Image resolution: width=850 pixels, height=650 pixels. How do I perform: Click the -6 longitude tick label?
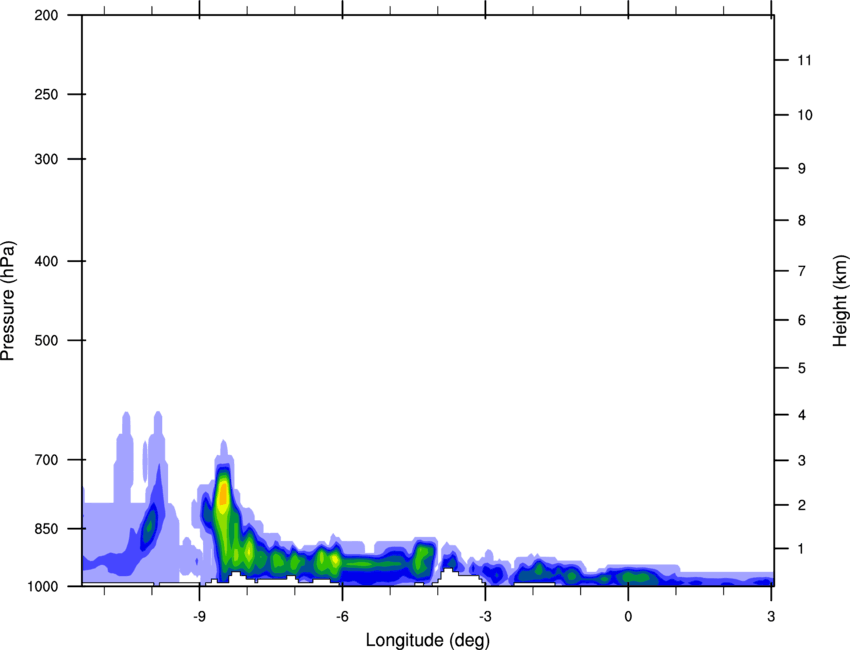click(x=342, y=617)
